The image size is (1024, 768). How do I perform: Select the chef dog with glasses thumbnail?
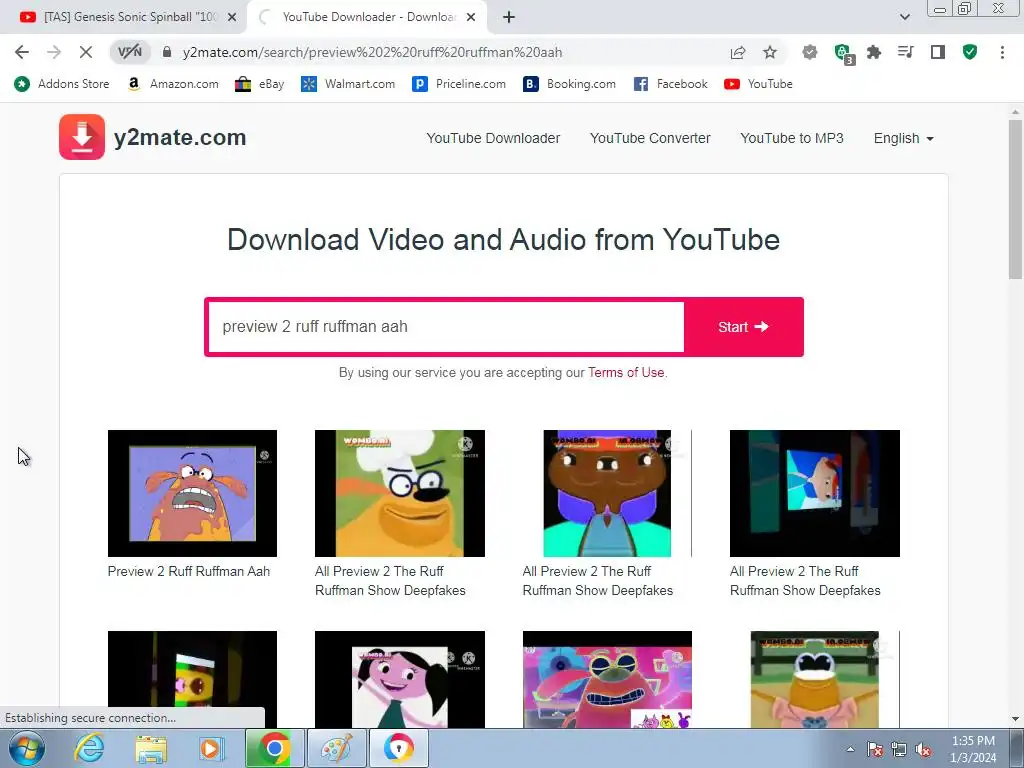coord(400,493)
